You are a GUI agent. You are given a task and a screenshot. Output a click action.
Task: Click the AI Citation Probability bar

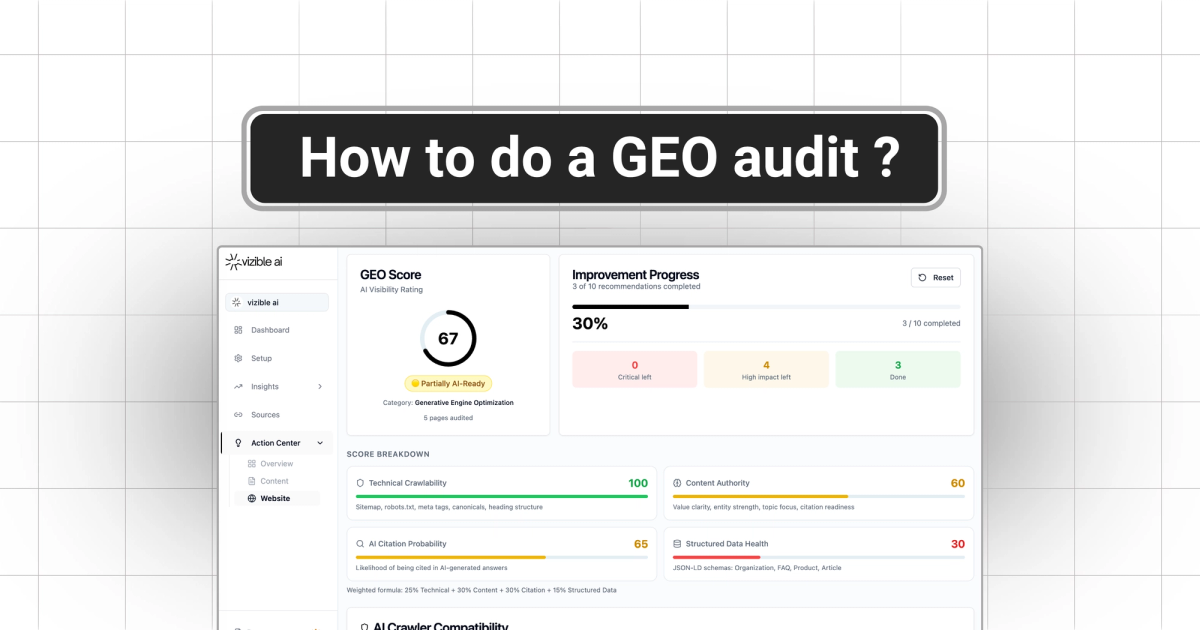[502, 557]
